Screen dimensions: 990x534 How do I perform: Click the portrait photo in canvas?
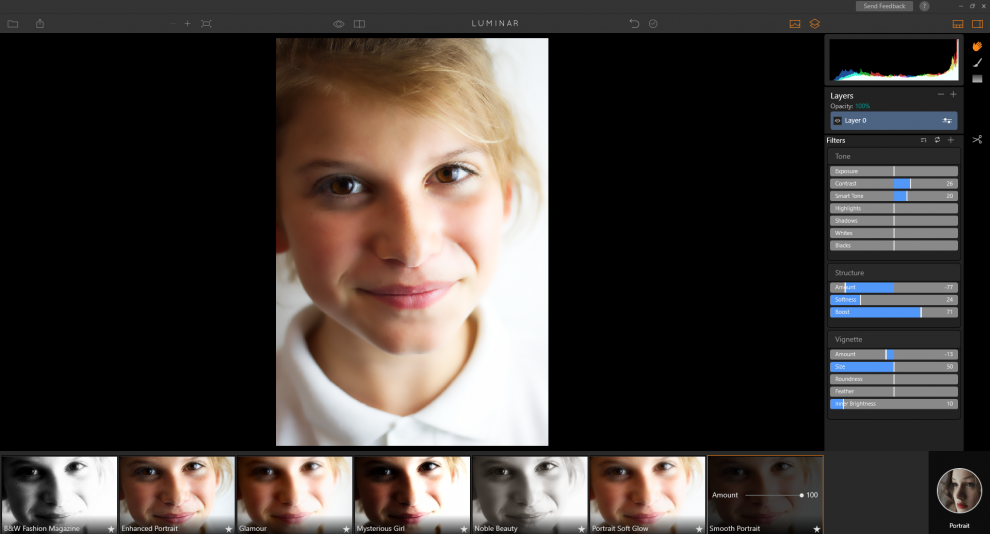[412, 242]
